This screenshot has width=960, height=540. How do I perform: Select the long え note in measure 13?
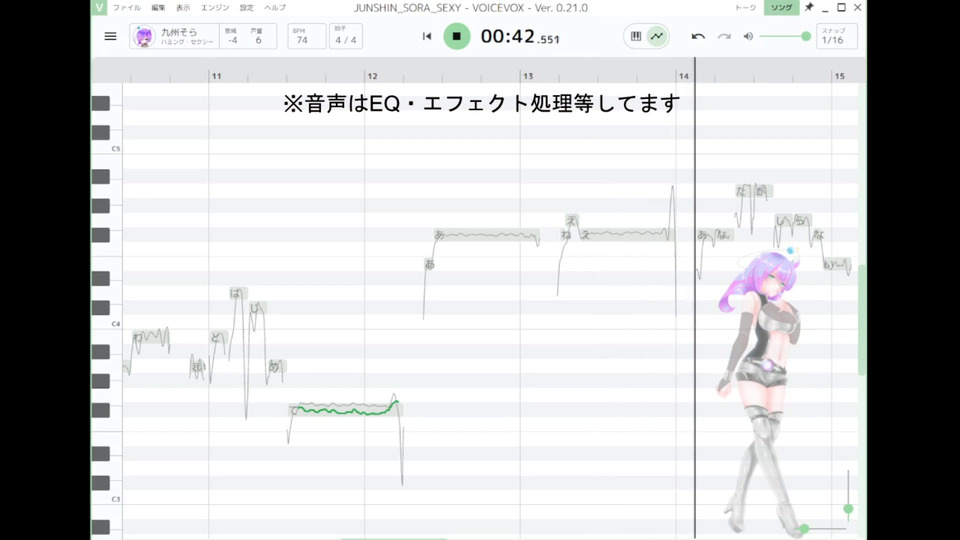pyautogui.click(x=626, y=235)
